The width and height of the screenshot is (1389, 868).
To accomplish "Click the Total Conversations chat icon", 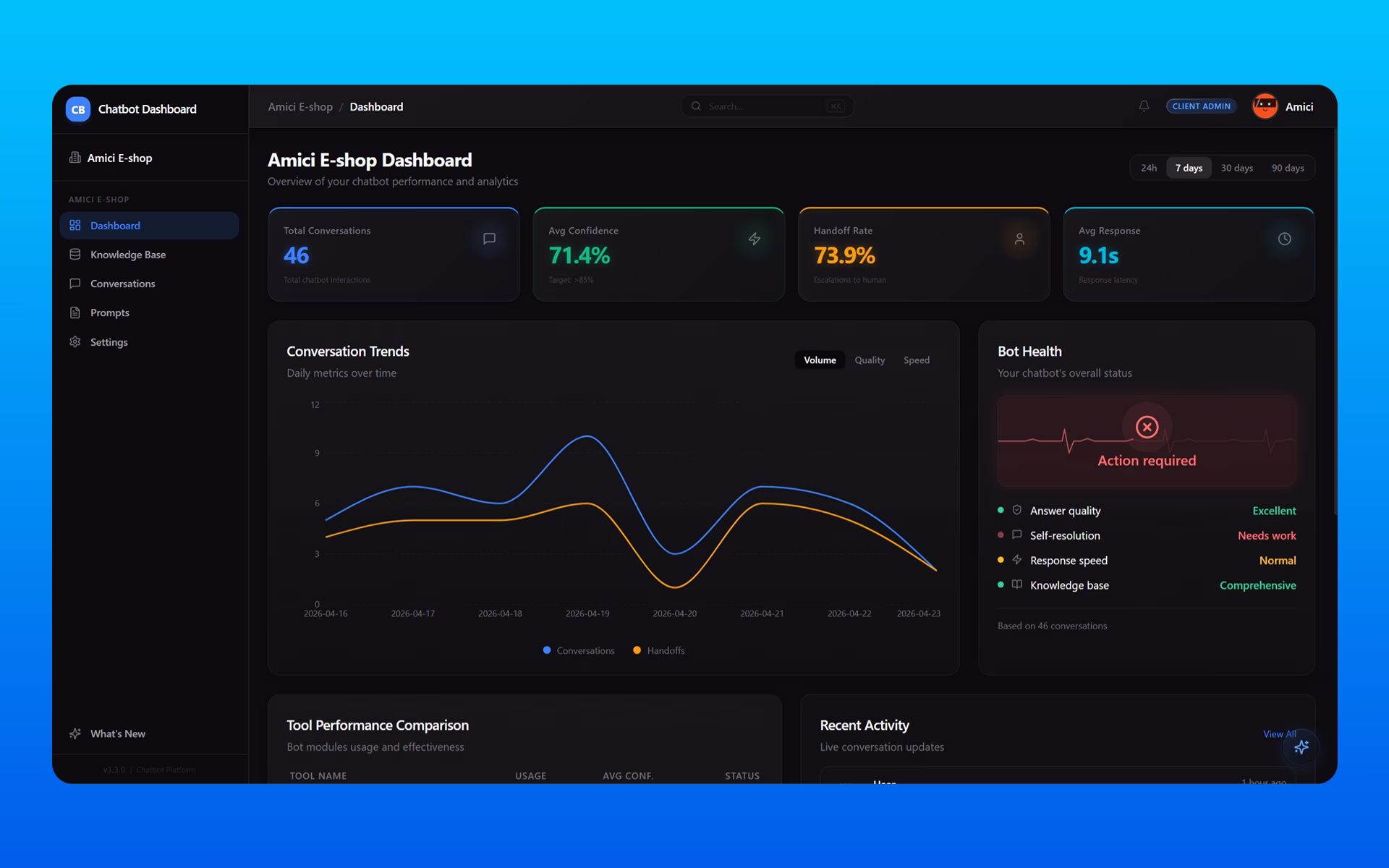I will click(489, 239).
